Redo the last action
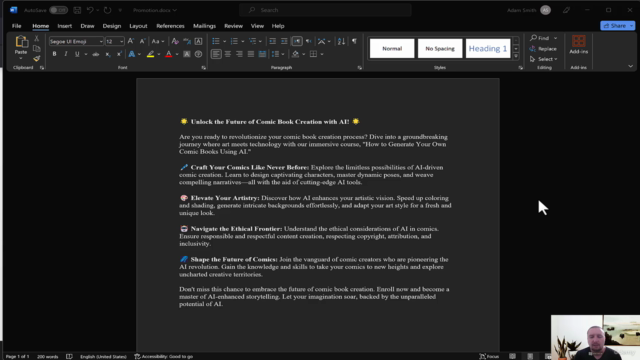Viewport: 640px width, 360px height. point(107,10)
